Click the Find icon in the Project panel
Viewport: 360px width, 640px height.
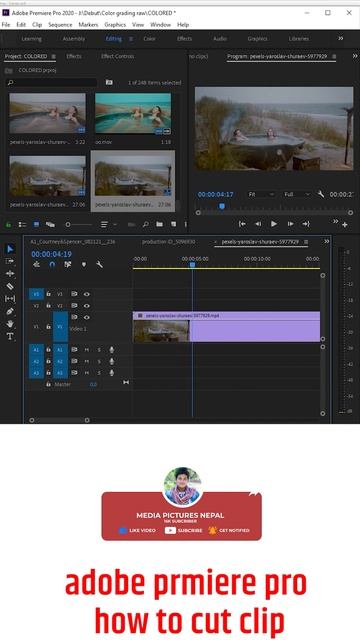click(x=145, y=224)
